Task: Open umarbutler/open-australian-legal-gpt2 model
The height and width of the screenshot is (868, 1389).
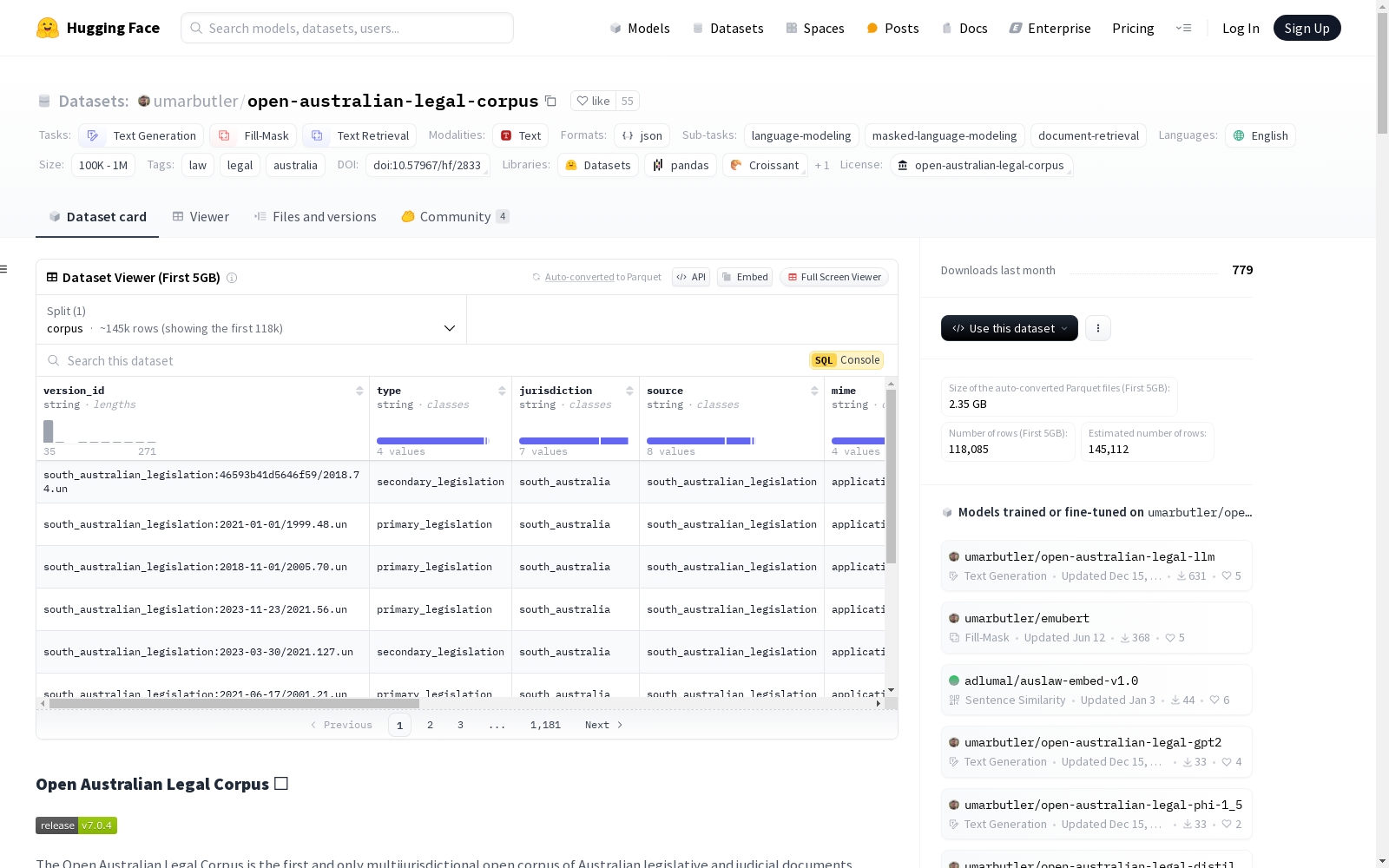Action: (x=1096, y=752)
